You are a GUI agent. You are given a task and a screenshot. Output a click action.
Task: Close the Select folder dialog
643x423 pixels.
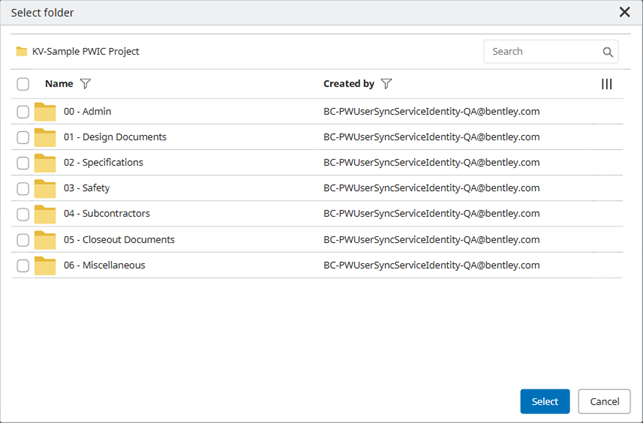coord(624,12)
